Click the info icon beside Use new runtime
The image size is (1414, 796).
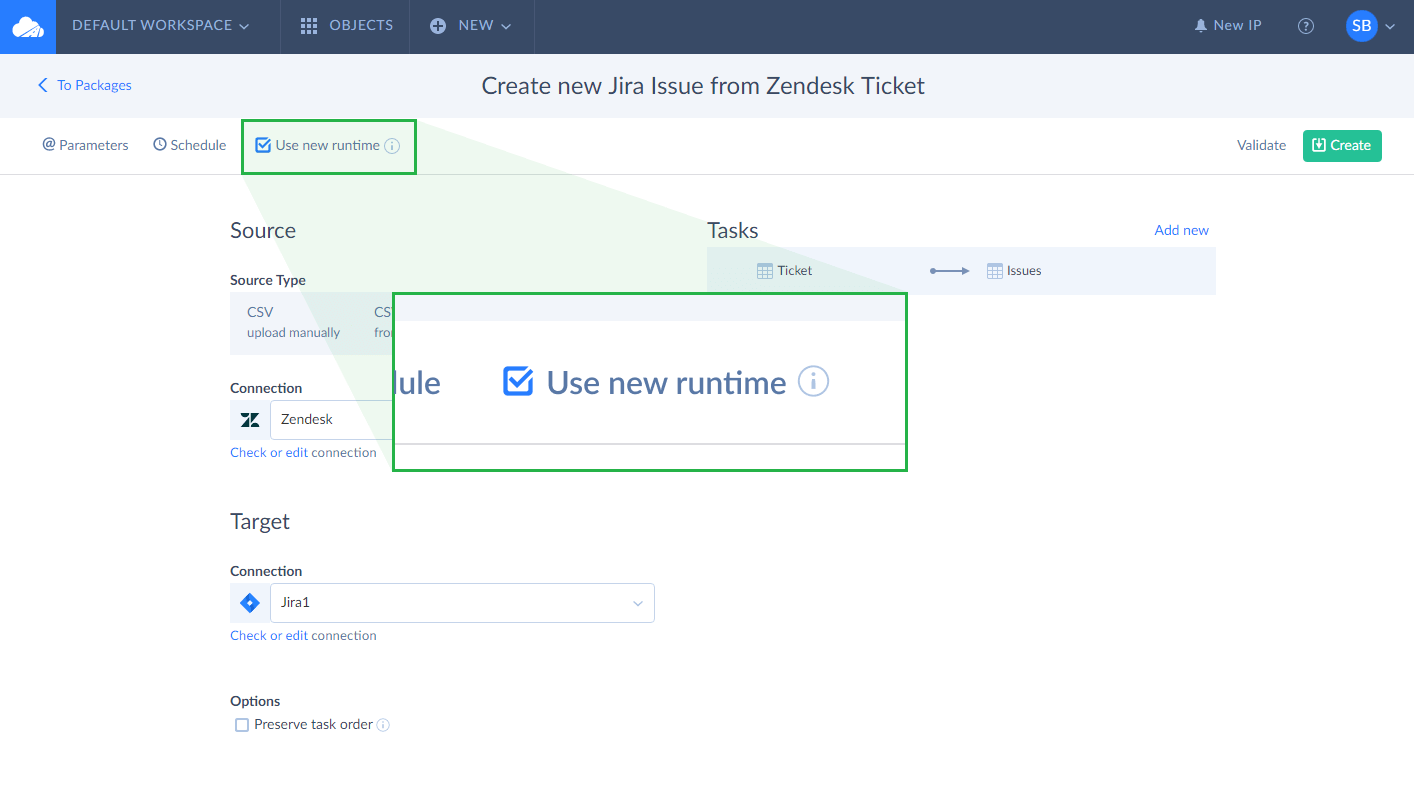pos(392,146)
